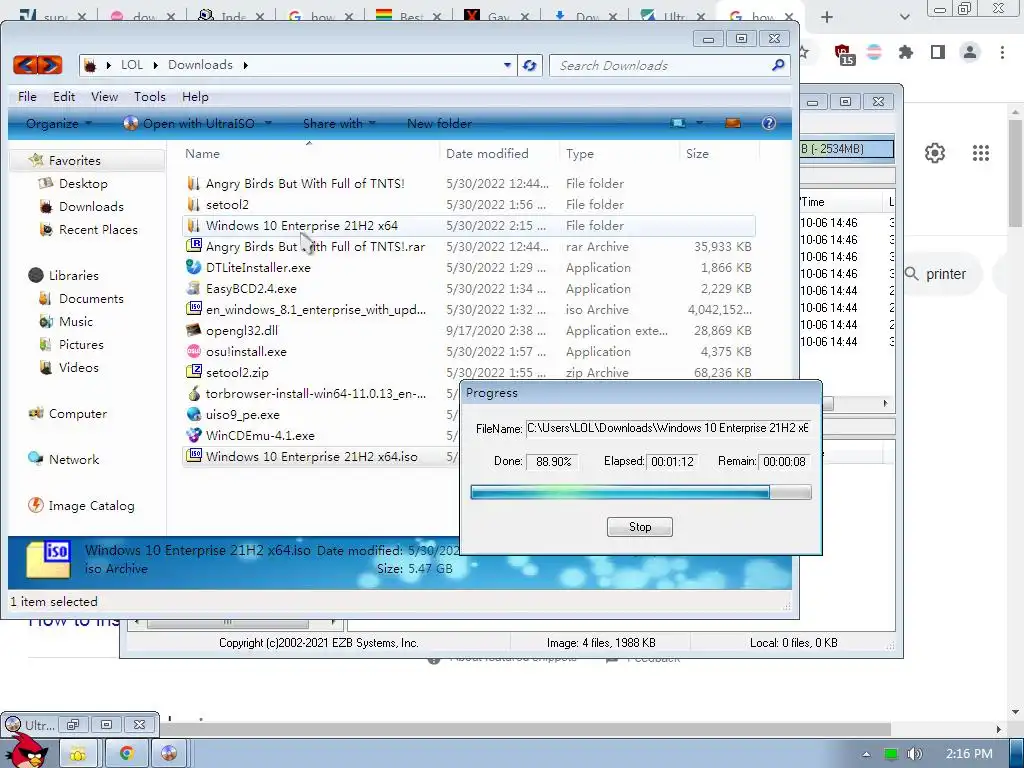The width and height of the screenshot is (1024, 768).
Task: Open Chrome from the taskbar
Action: point(126,754)
